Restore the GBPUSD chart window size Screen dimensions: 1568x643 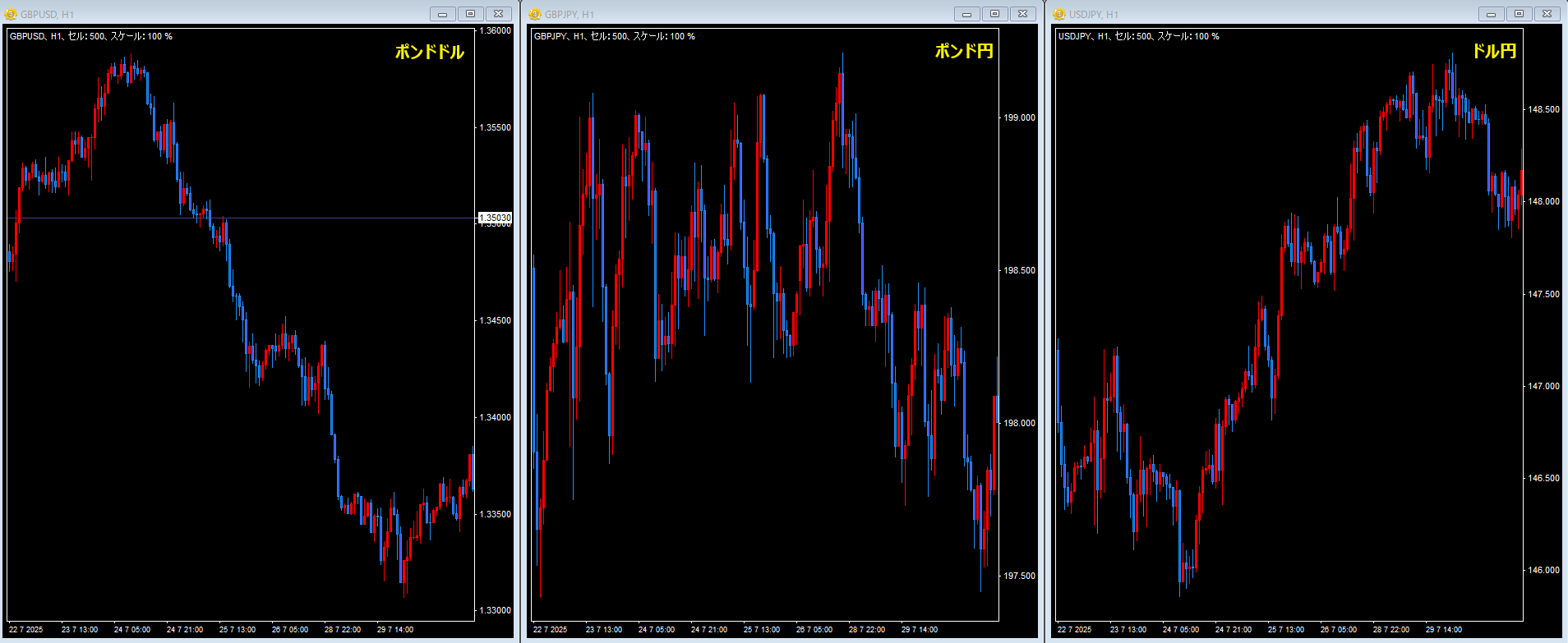470,14
